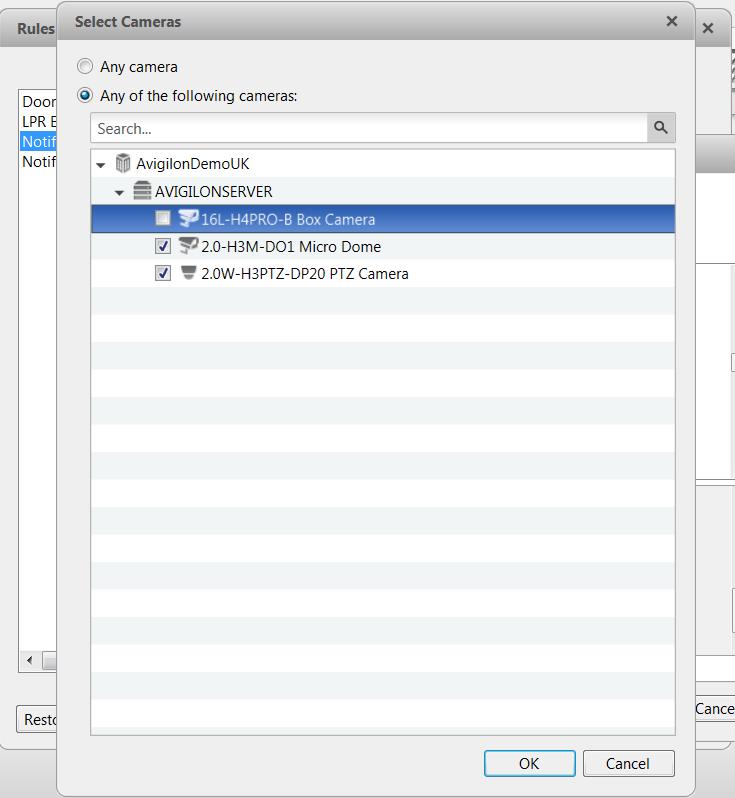Click the Restore button in Rules window
The width and height of the screenshot is (735, 798).
pos(37,719)
